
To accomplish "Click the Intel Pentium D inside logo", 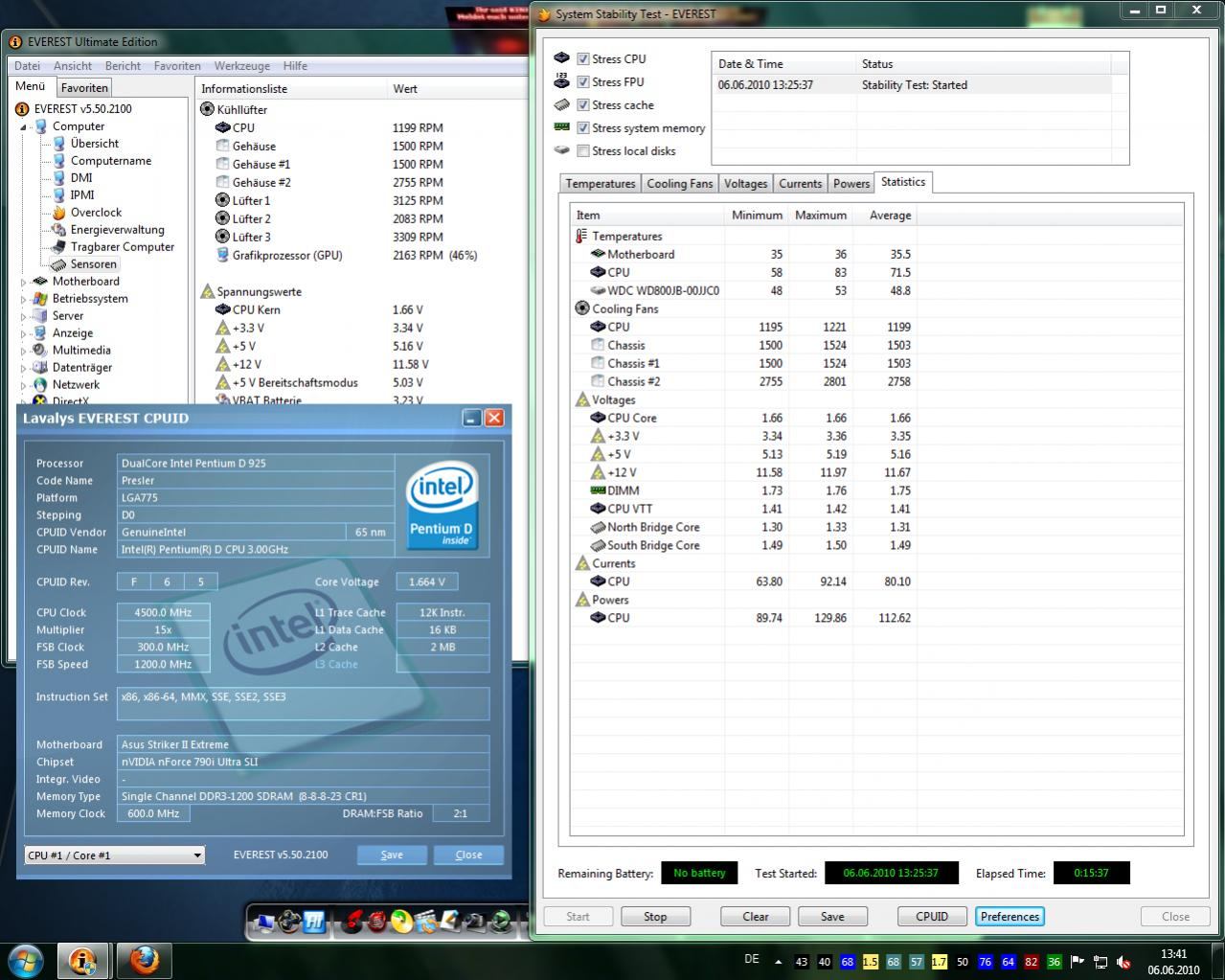I will coord(442,508).
